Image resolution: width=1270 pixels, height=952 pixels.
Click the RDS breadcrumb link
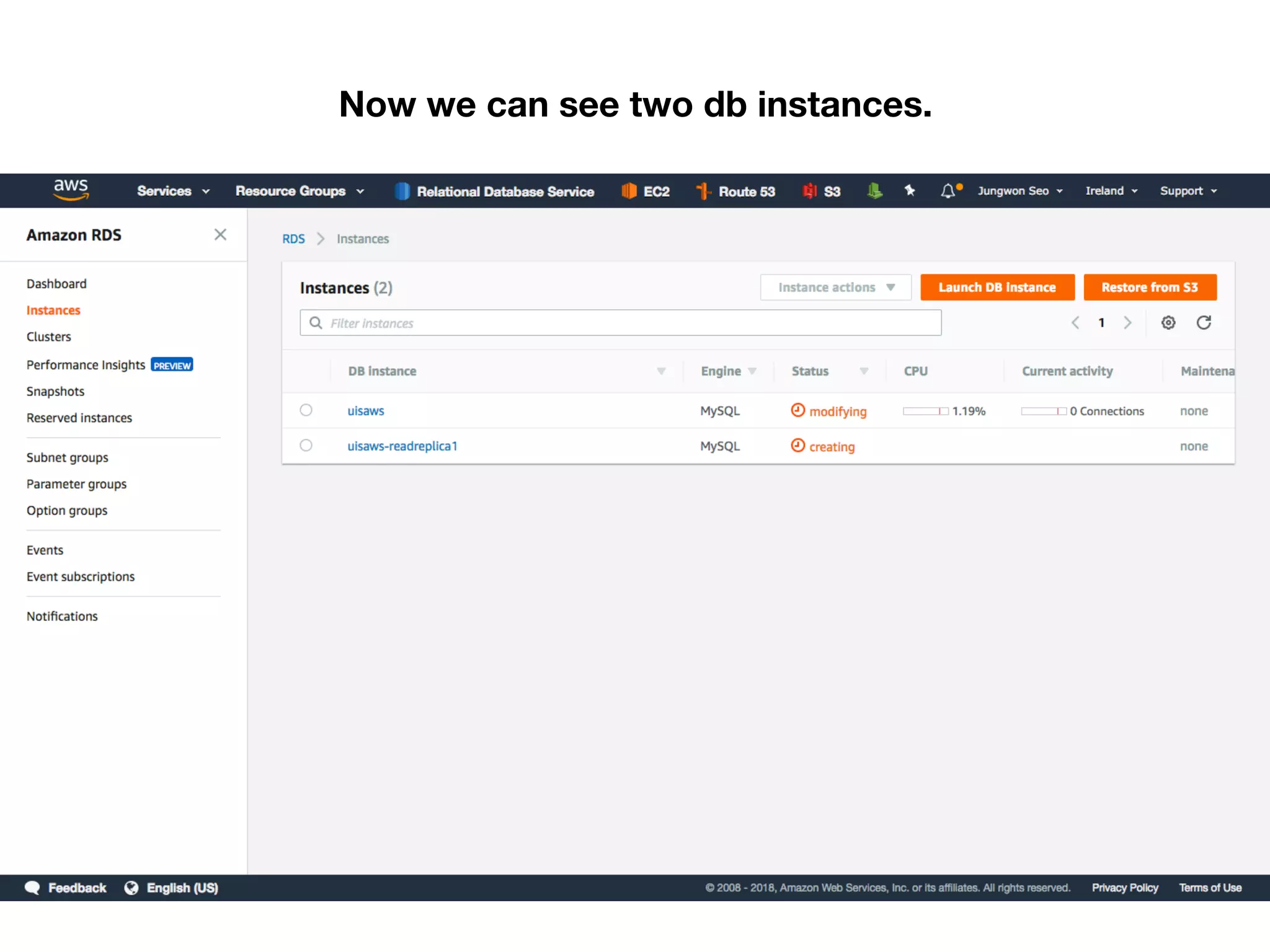(293, 239)
